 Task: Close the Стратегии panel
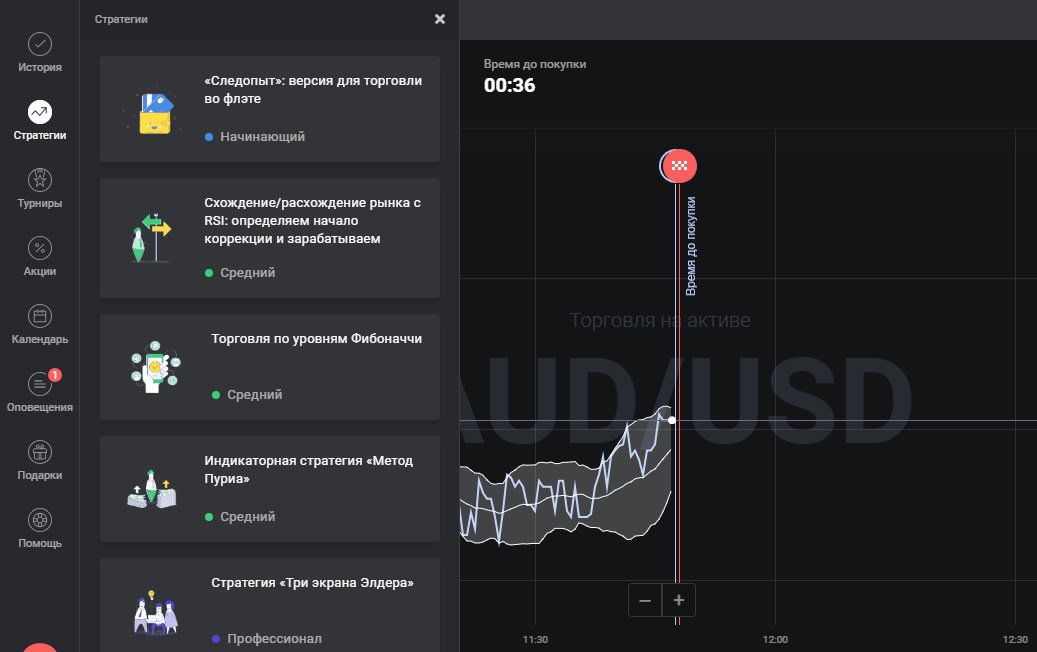440,19
